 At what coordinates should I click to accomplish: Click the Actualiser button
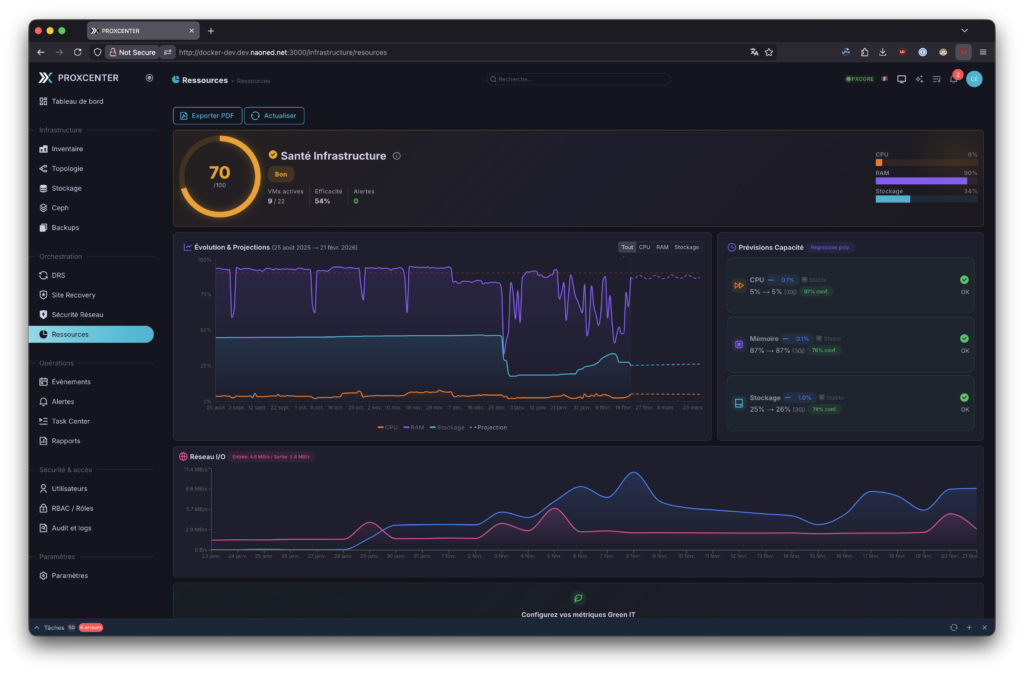tap(274, 116)
